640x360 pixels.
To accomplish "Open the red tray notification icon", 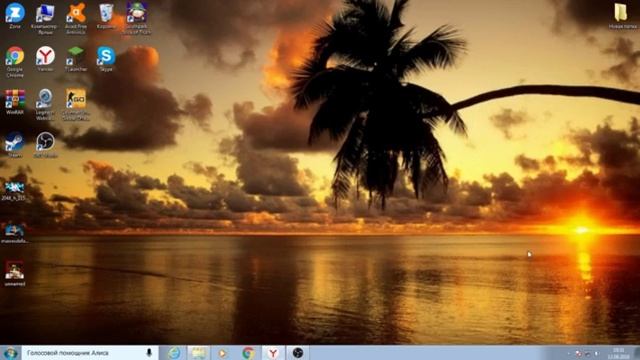I will pyautogui.click(x=578, y=353).
